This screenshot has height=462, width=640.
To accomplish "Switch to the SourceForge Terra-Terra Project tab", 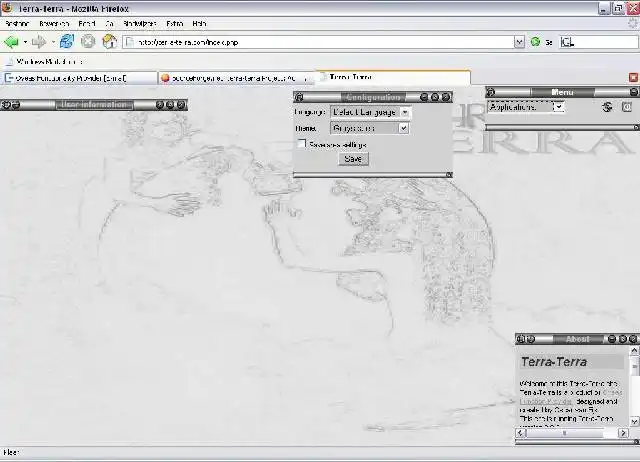I will (x=236, y=78).
